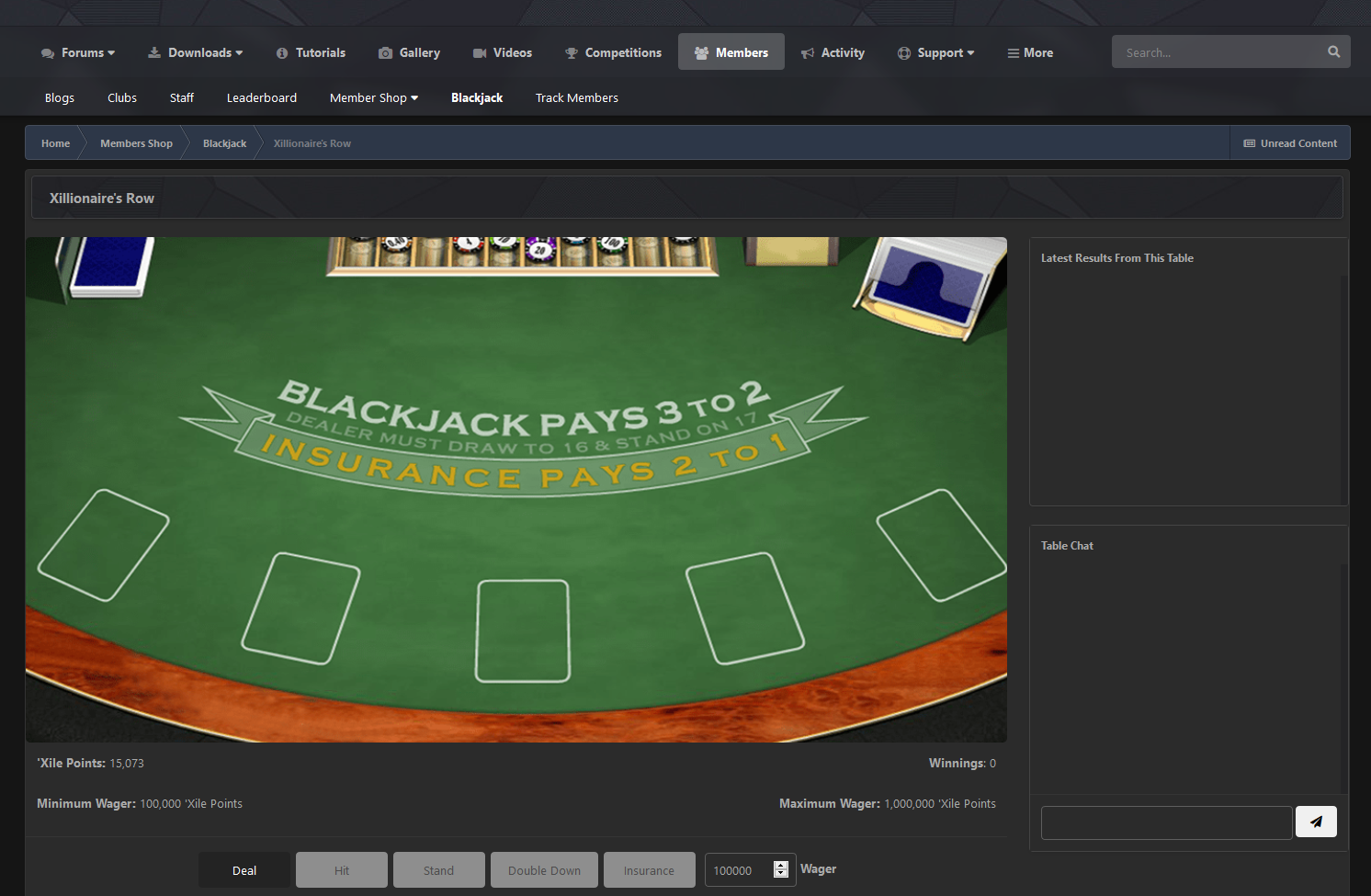This screenshot has height=896, width=1371.
Task: Open the Staff page
Action: (182, 97)
